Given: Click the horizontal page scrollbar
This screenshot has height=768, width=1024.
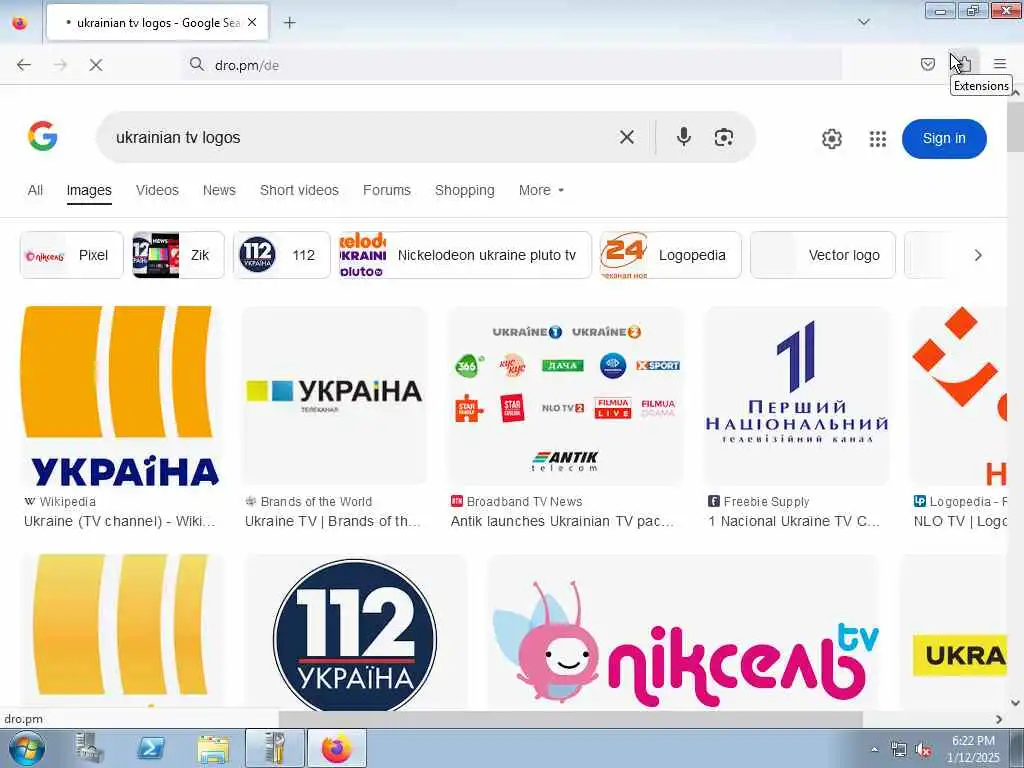Looking at the screenshot, I should coord(570,719).
